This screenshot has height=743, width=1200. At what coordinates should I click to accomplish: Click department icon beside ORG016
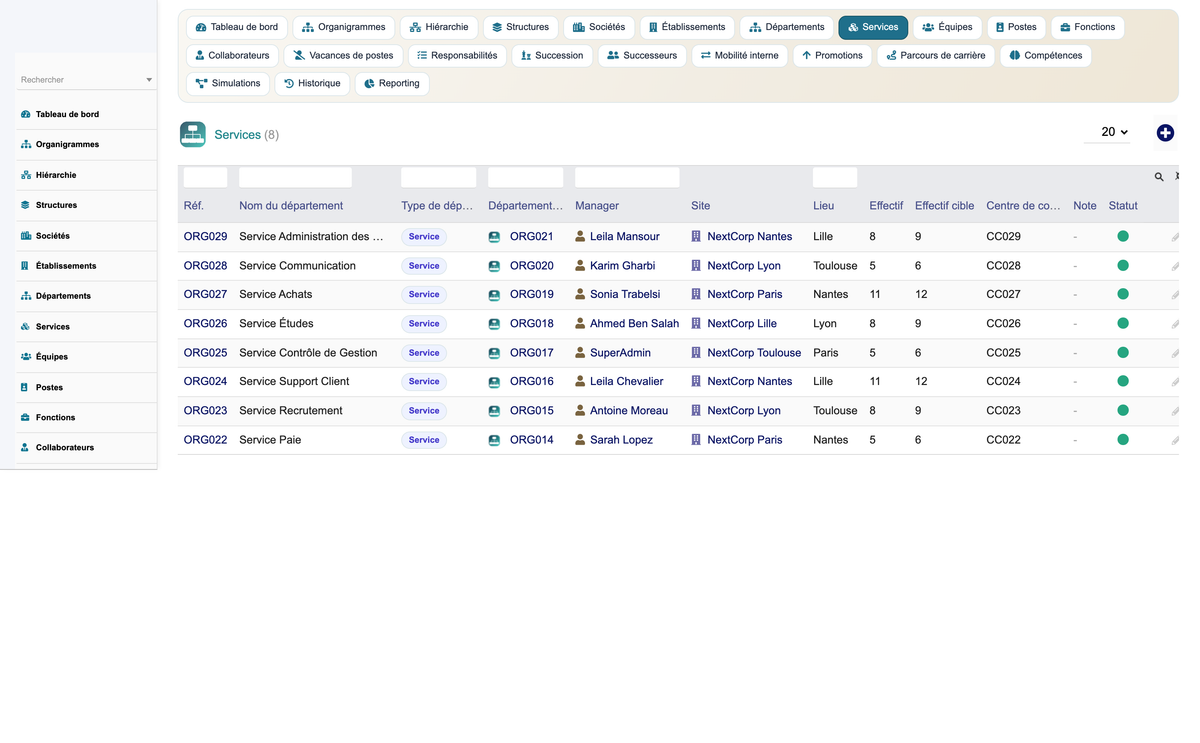(494, 382)
